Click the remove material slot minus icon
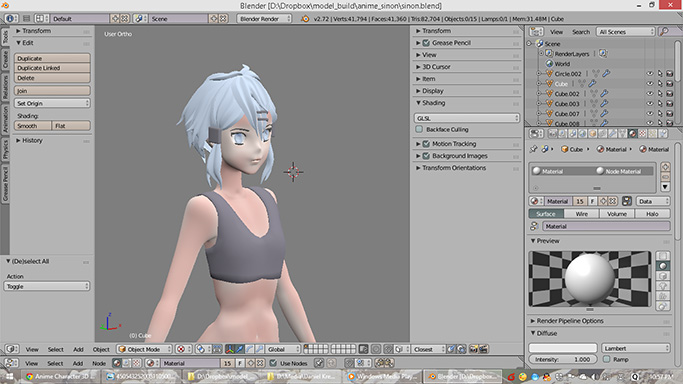Viewport: 683px width, 384px height. pos(665,177)
